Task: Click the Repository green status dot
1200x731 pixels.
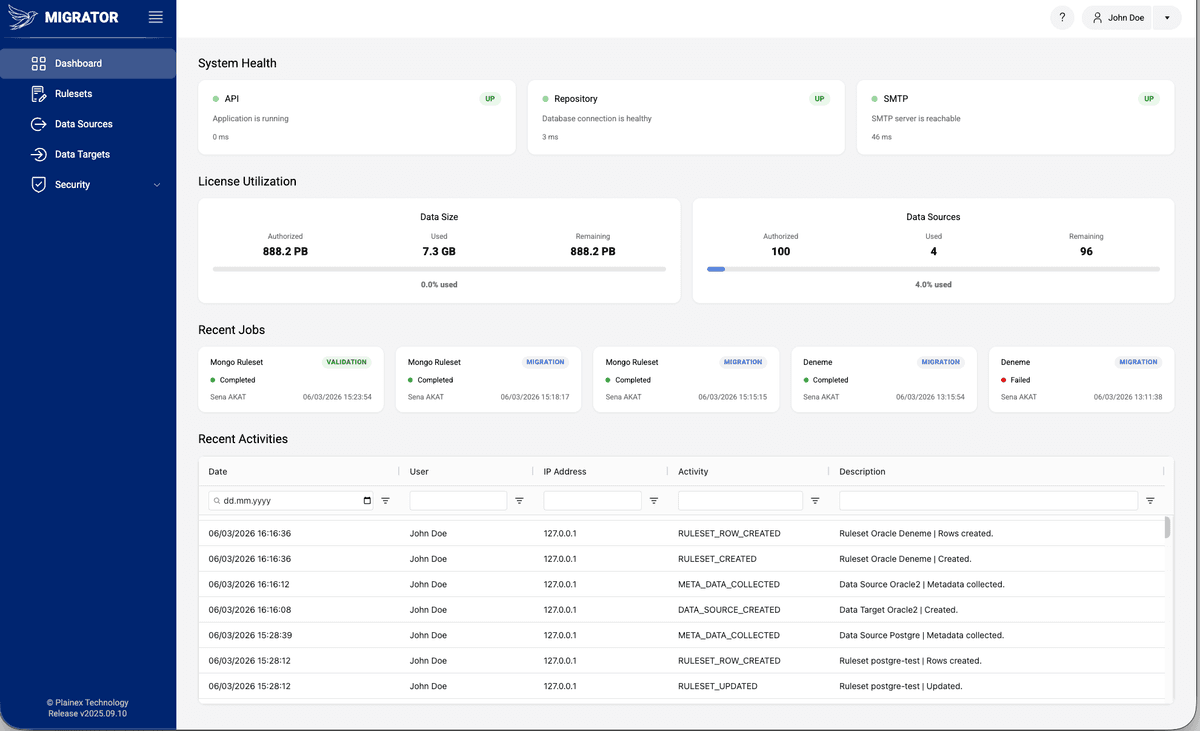Action: [545, 99]
